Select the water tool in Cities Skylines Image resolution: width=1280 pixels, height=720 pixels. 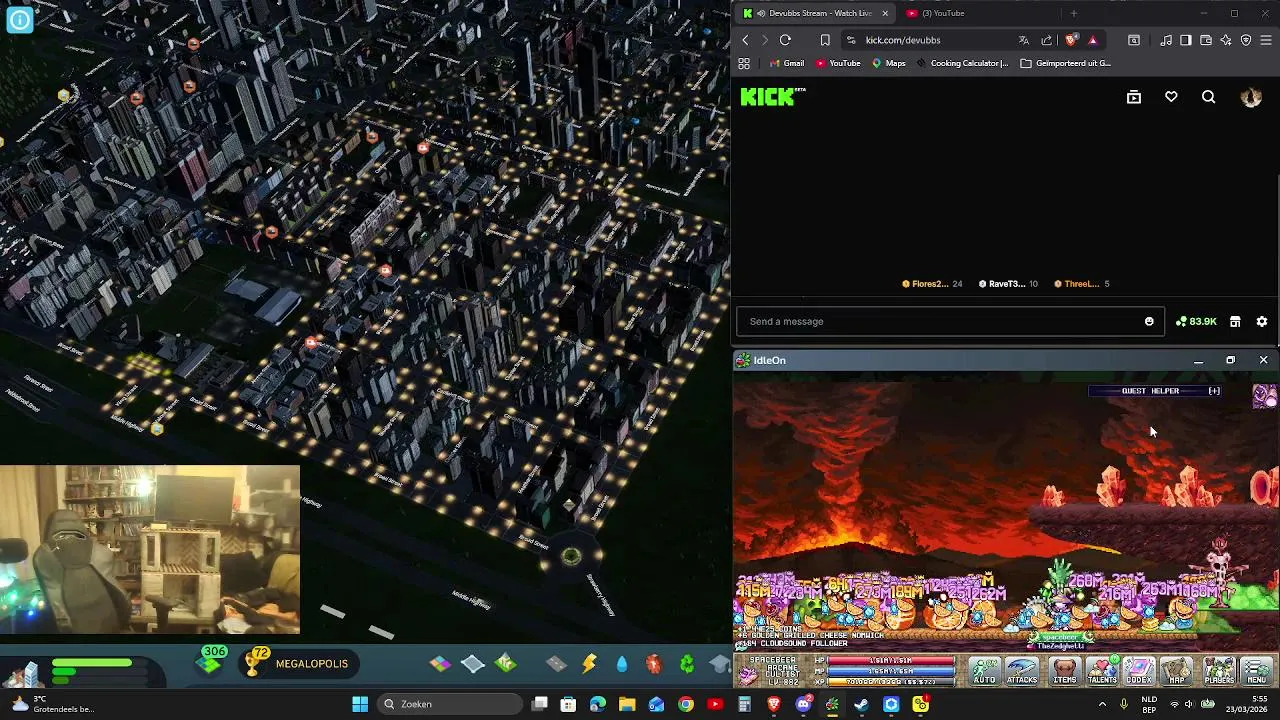click(622, 663)
